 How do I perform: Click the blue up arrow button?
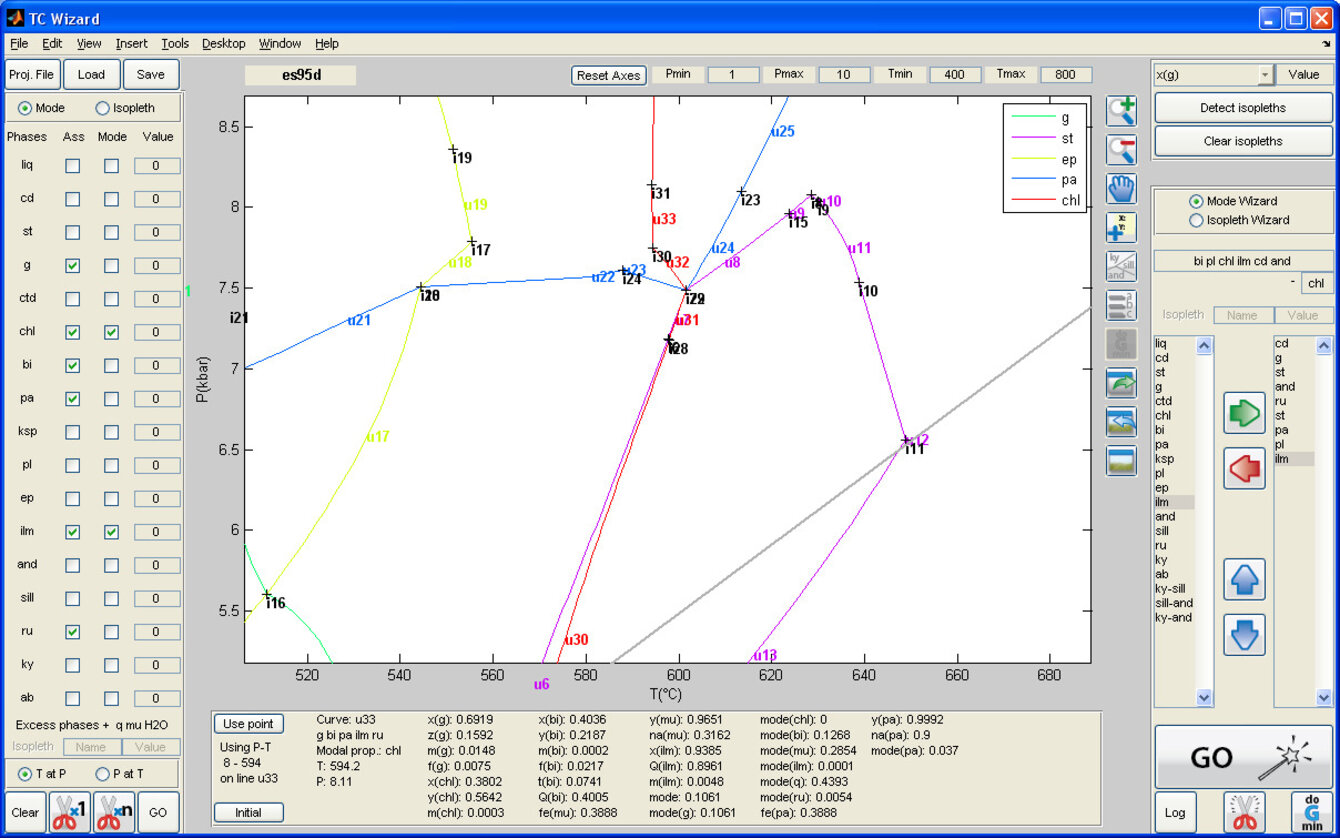point(1244,579)
